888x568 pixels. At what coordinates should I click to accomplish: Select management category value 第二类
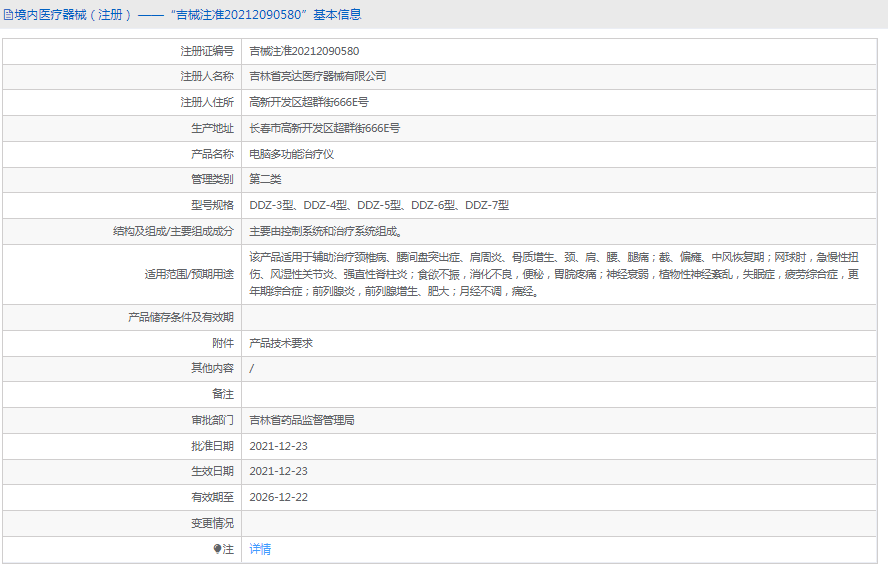click(x=265, y=180)
